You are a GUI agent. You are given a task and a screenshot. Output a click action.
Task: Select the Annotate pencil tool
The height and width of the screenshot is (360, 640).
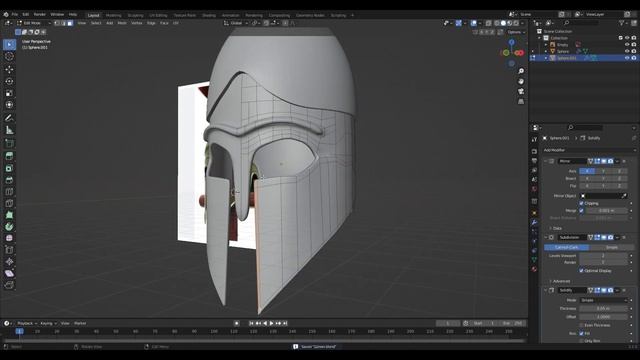(x=9, y=118)
